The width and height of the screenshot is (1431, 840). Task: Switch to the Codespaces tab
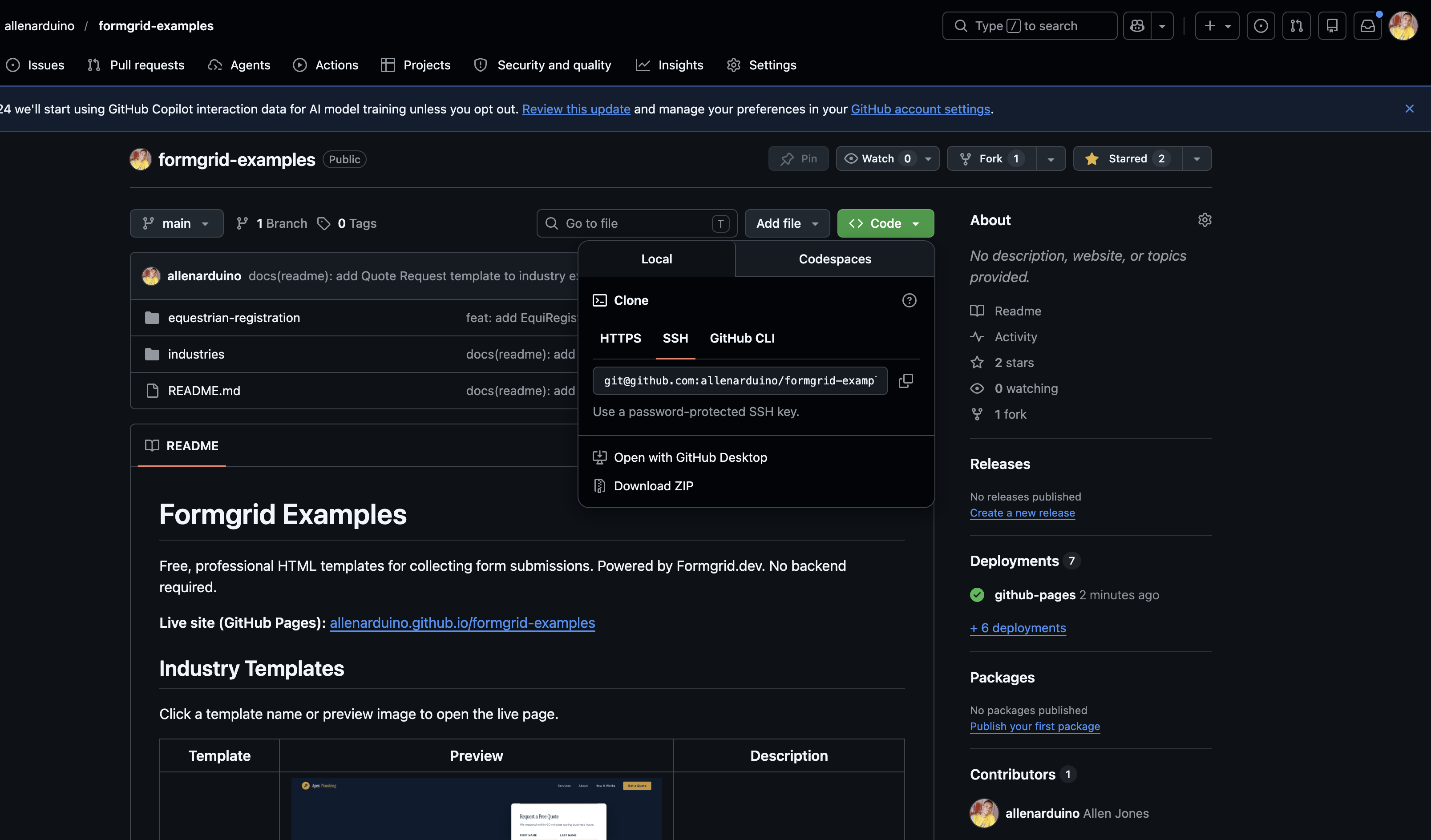point(834,259)
